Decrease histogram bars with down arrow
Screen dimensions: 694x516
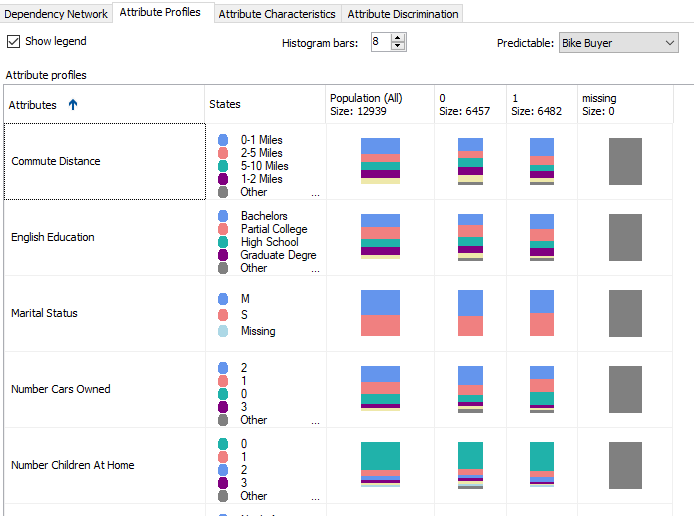tap(398, 47)
